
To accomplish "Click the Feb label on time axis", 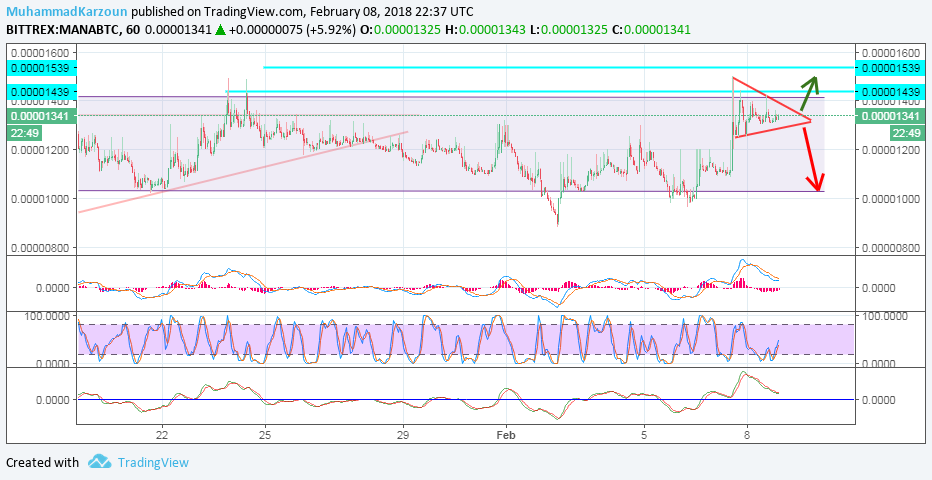I will pyautogui.click(x=506, y=434).
